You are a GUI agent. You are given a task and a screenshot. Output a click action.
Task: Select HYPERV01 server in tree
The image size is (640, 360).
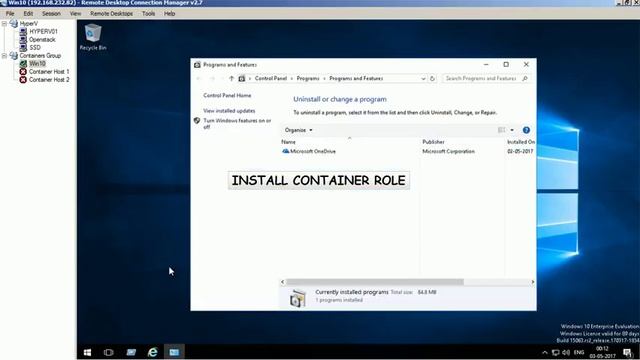tap(43, 31)
